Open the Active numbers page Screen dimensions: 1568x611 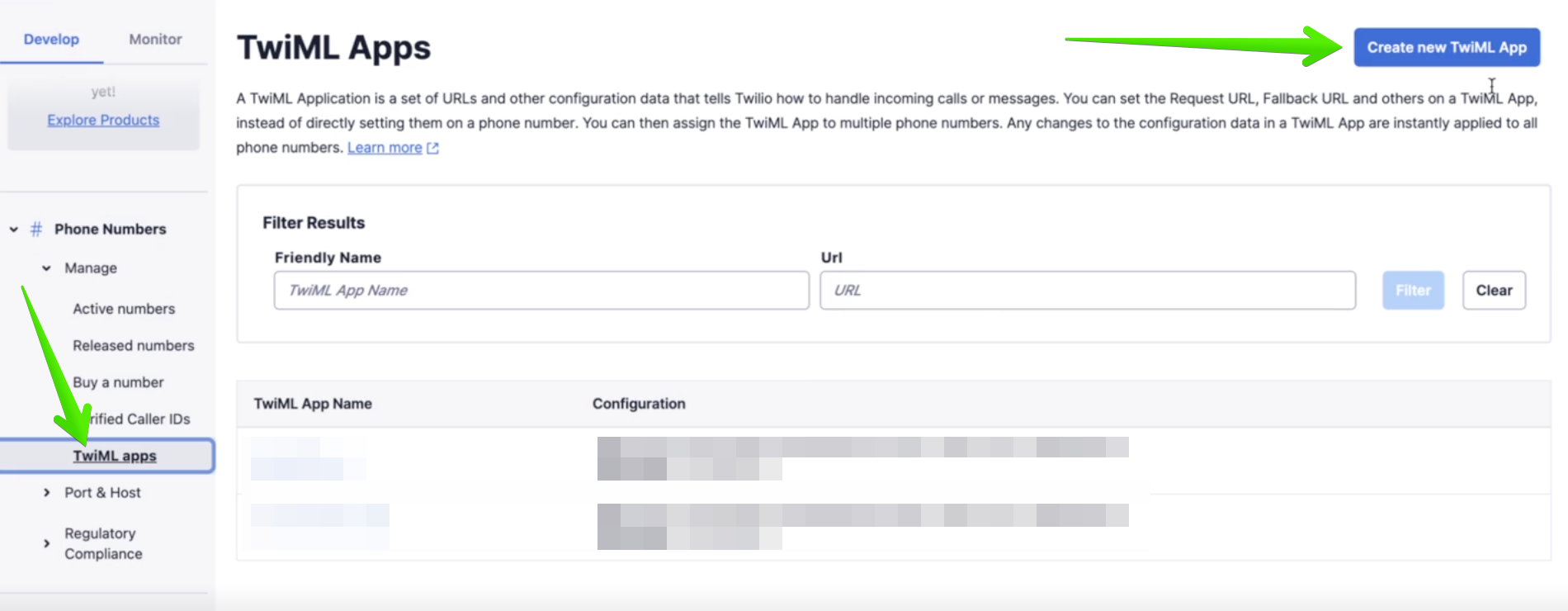(123, 308)
